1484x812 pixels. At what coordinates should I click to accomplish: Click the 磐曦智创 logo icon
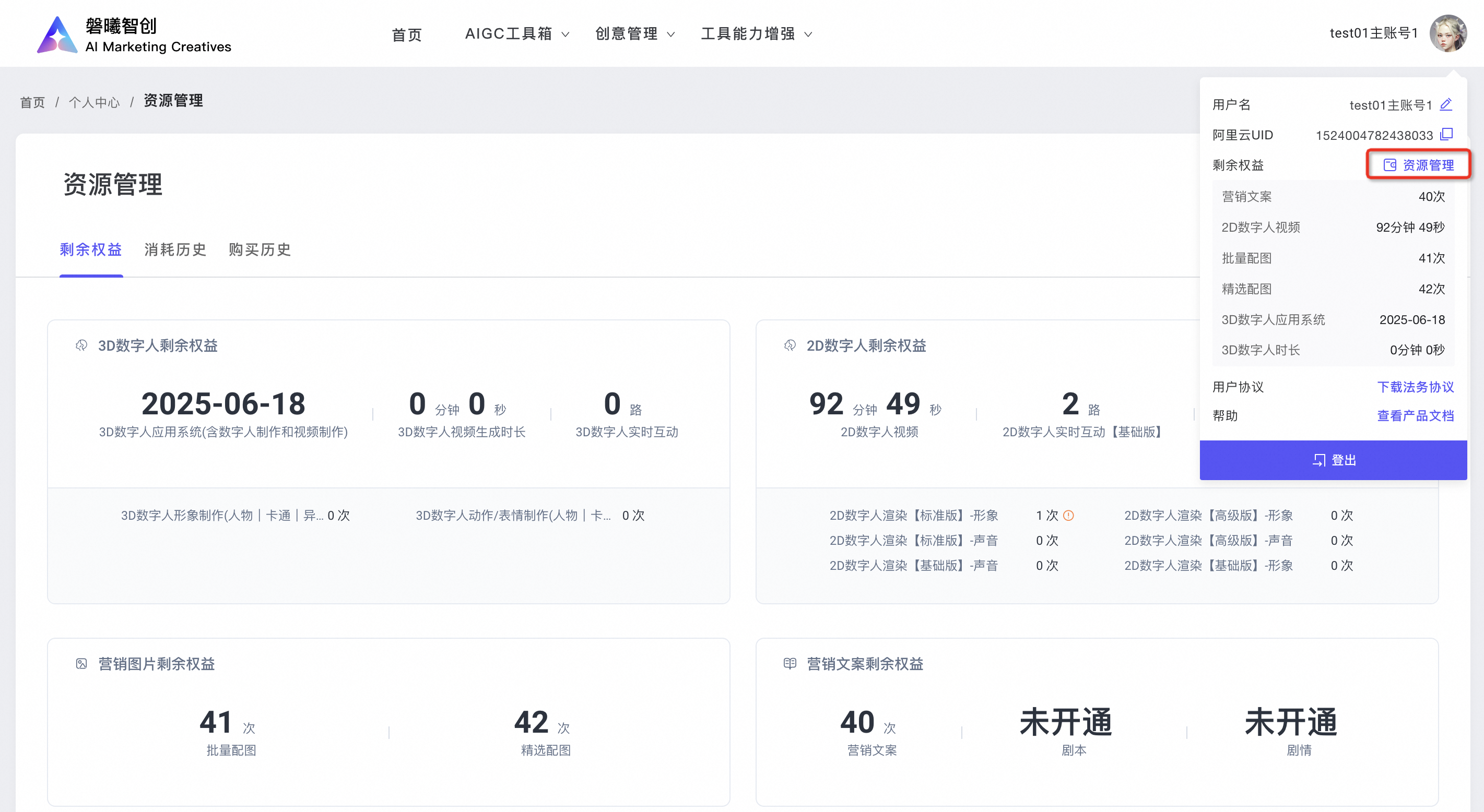tap(56, 34)
